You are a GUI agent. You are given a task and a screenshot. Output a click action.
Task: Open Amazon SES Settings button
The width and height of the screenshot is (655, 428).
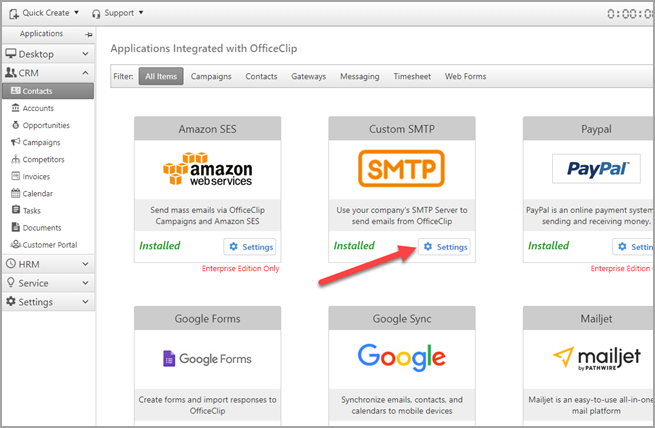250,247
